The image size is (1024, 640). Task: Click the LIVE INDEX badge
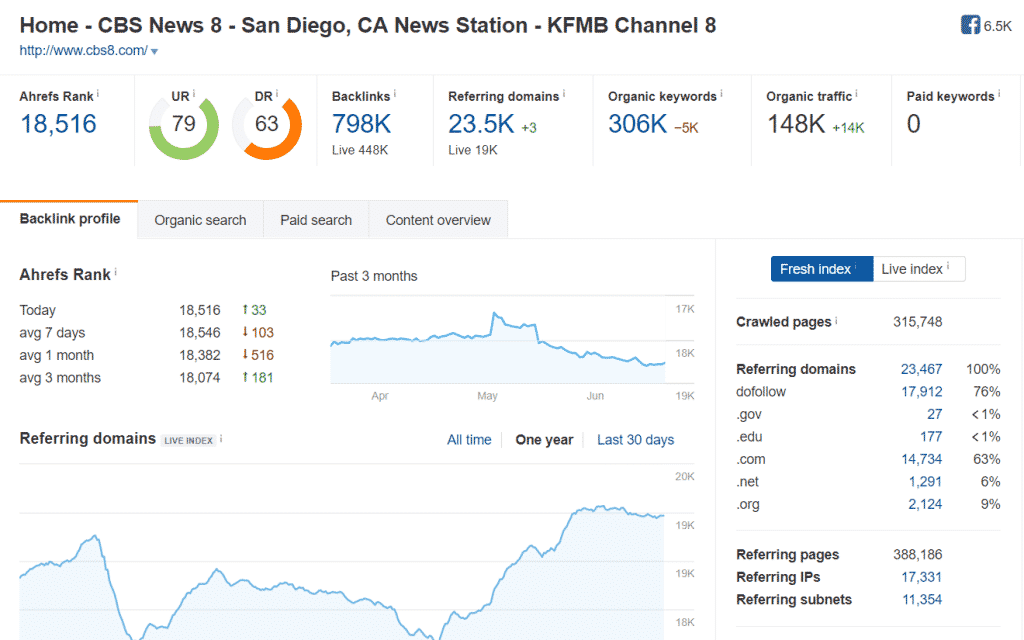pos(188,440)
